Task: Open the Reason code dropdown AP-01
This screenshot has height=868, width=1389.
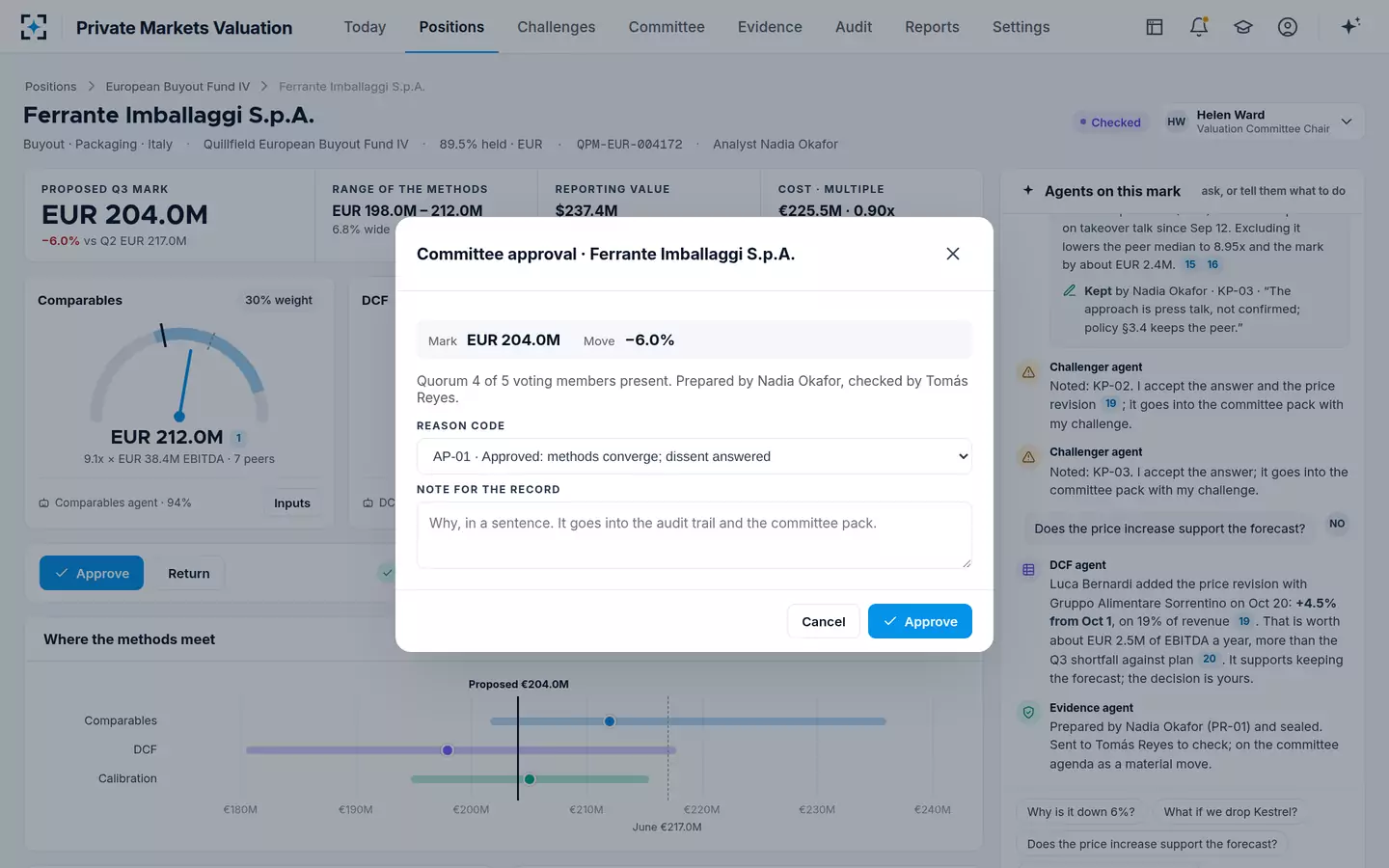Action: tap(694, 456)
